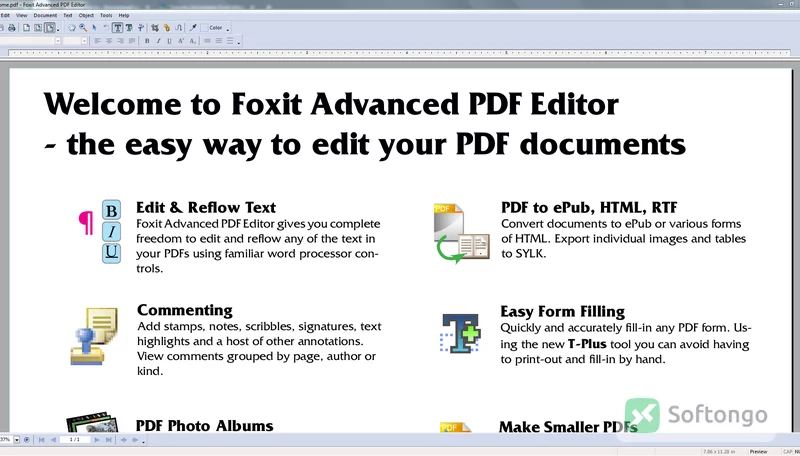Viewport: 800px width, 456px height.
Task: Select the Zoom magnifier tool
Action: [x=83, y=28]
